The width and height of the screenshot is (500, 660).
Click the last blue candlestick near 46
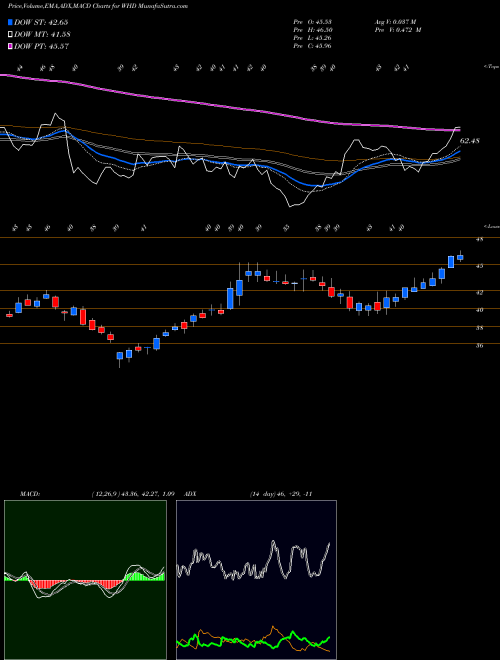(x=460, y=257)
